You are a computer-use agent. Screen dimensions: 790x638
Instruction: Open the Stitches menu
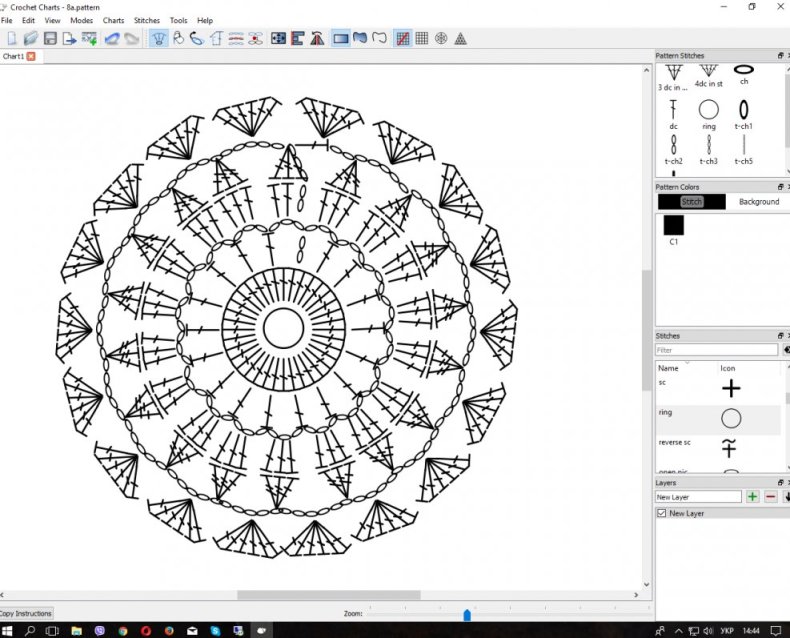tap(147, 20)
